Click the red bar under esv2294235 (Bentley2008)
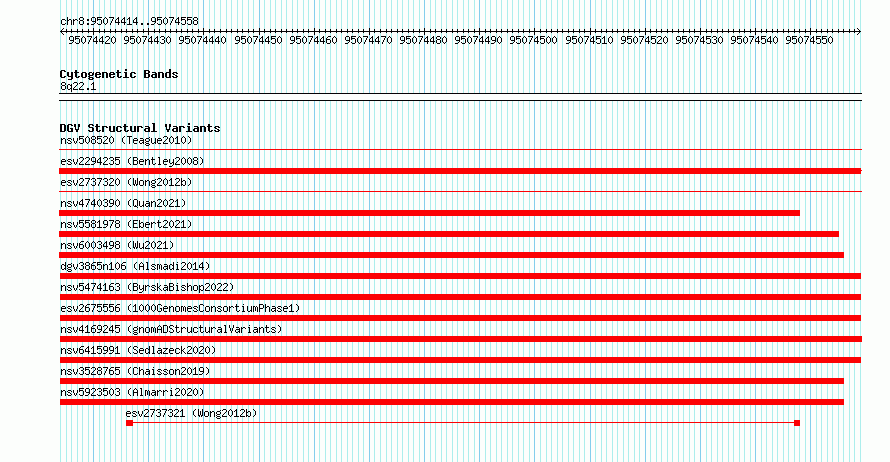The image size is (890, 462). [460, 171]
